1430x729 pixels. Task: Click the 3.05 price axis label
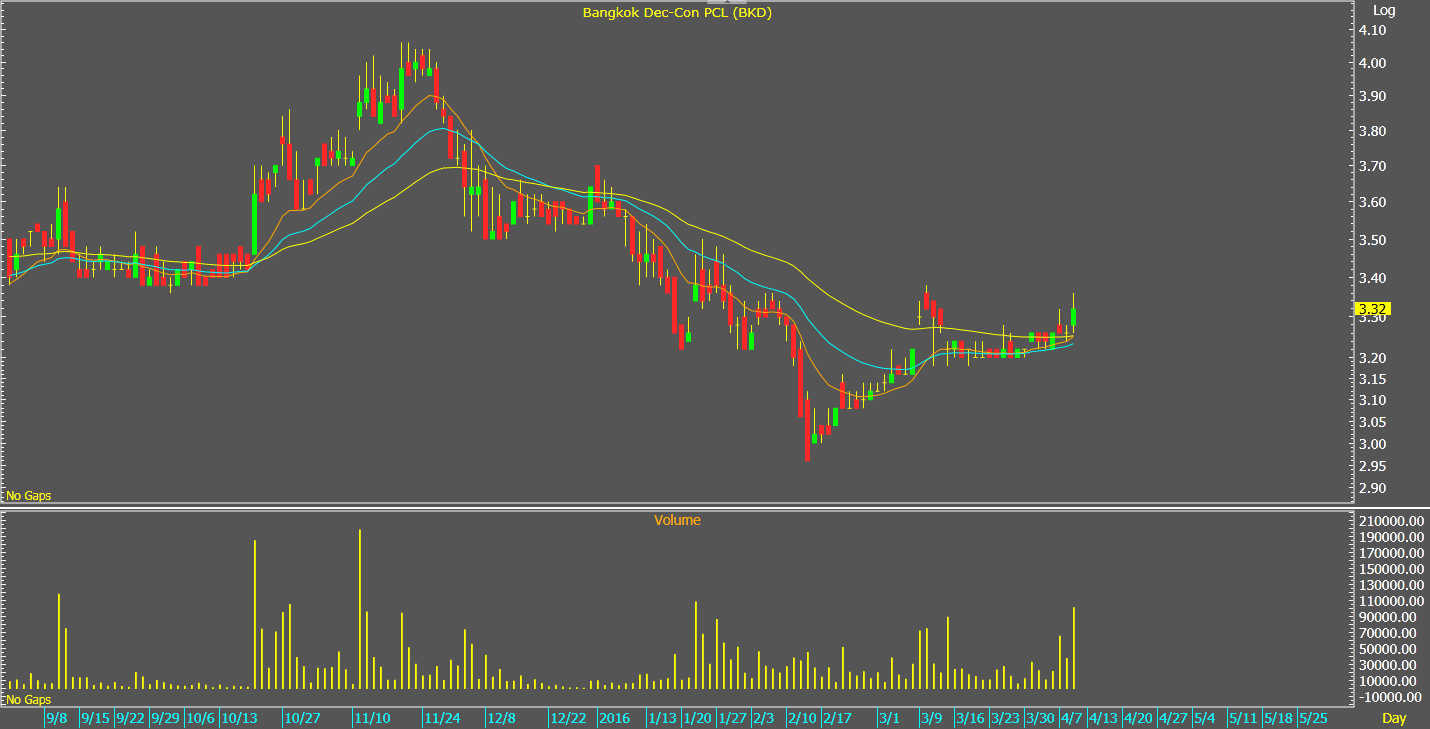point(1373,422)
